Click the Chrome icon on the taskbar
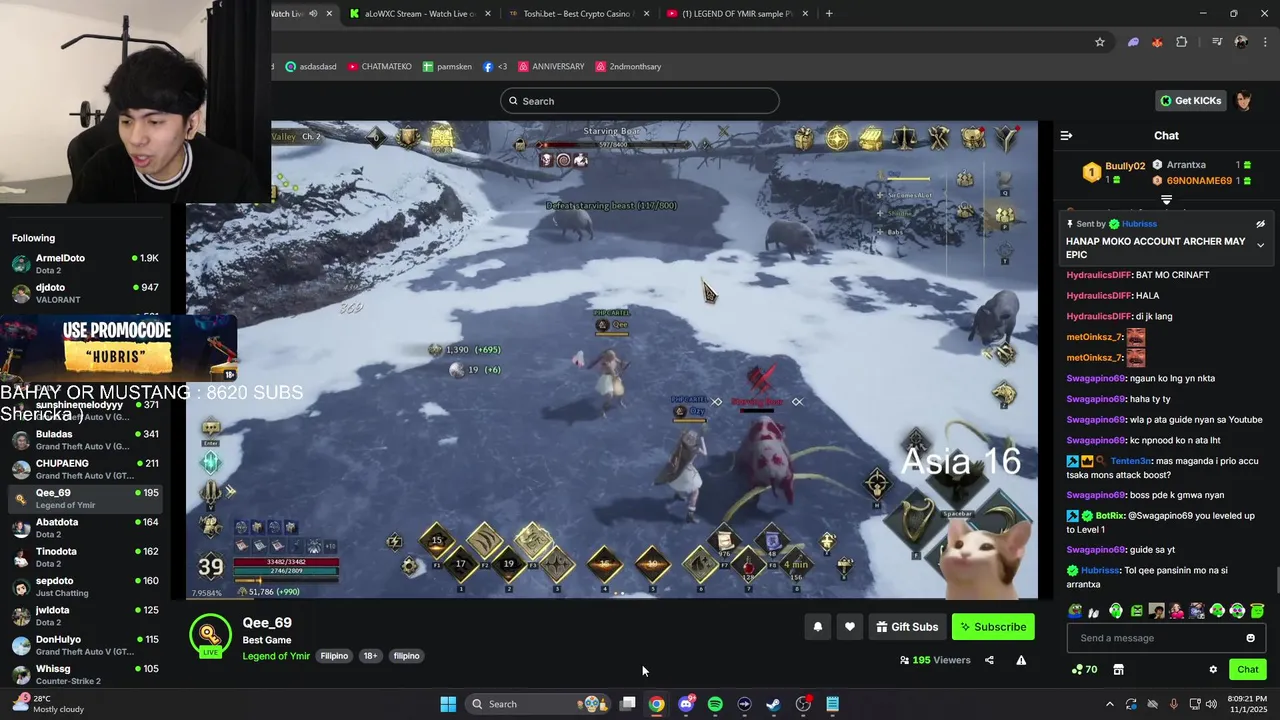This screenshot has width=1280, height=720. (x=656, y=704)
